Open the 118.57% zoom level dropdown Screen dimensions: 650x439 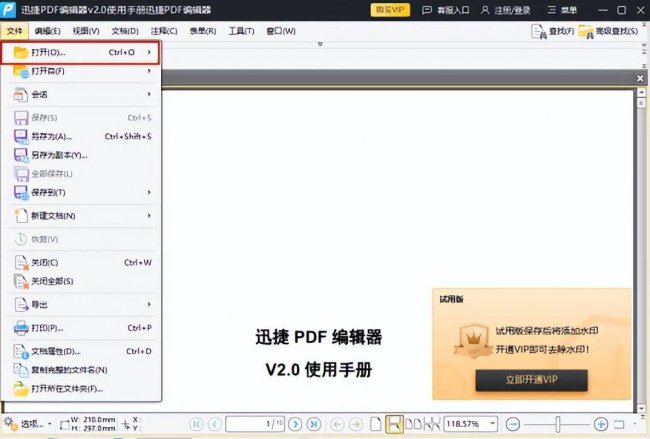[x=492, y=424]
